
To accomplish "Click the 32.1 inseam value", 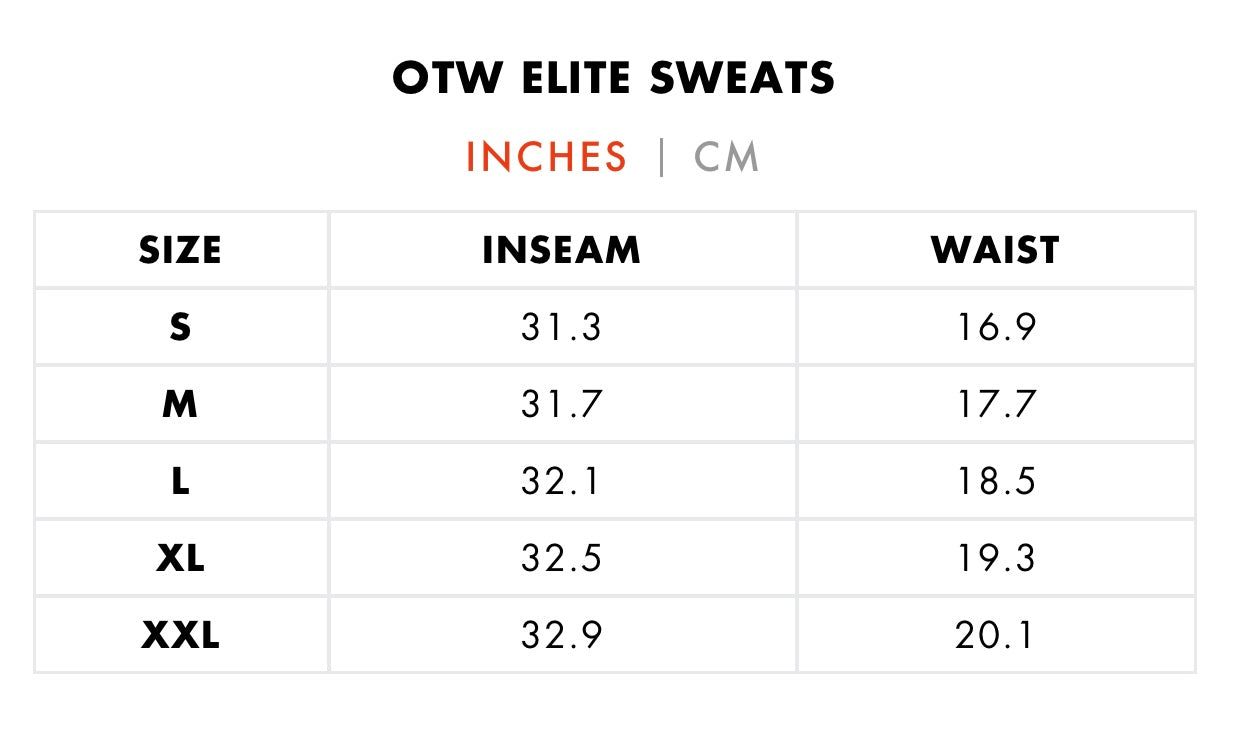I will pyautogui.click(x=561, y=481).
